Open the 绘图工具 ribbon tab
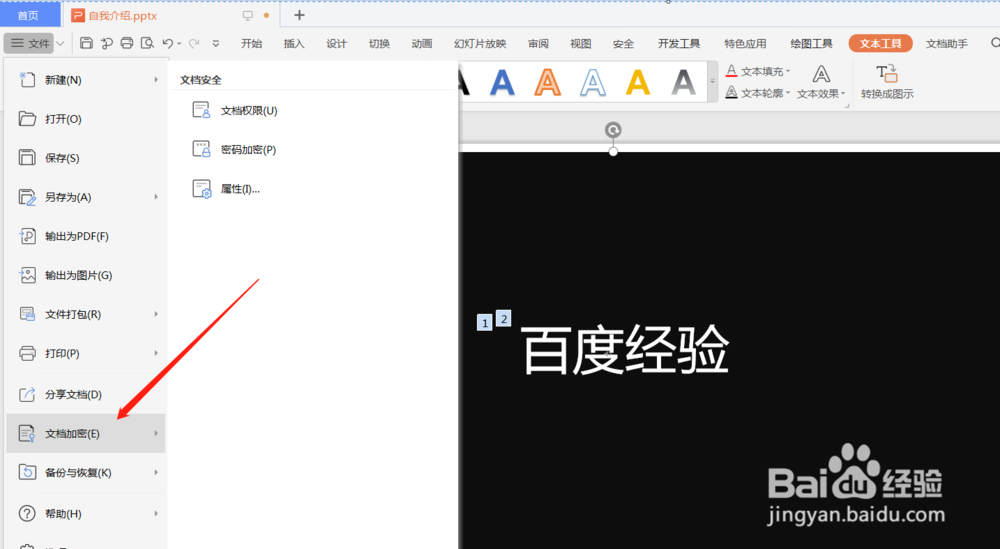 click(811, 43)
